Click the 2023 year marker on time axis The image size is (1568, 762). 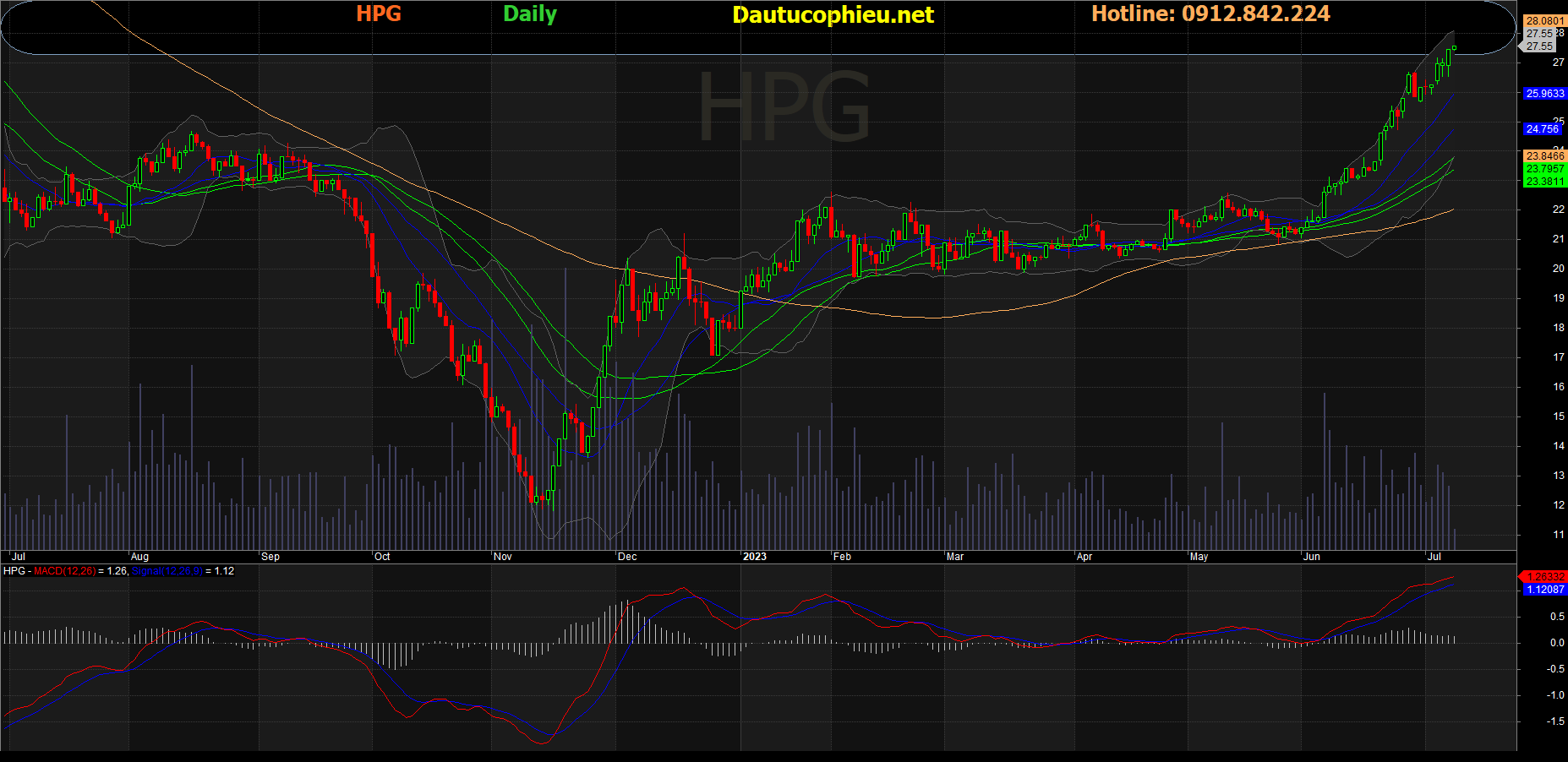(x=754, y=557)
